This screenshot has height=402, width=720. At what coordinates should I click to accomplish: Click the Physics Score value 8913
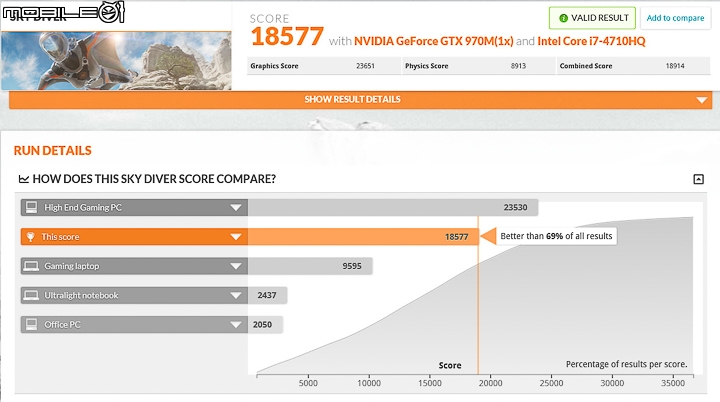click(x=518, y=66)
